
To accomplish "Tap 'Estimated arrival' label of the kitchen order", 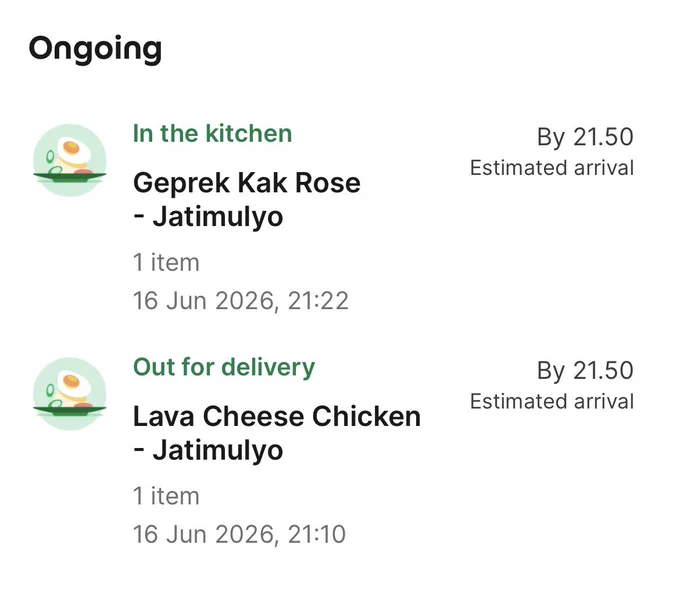I will point(552,168).
